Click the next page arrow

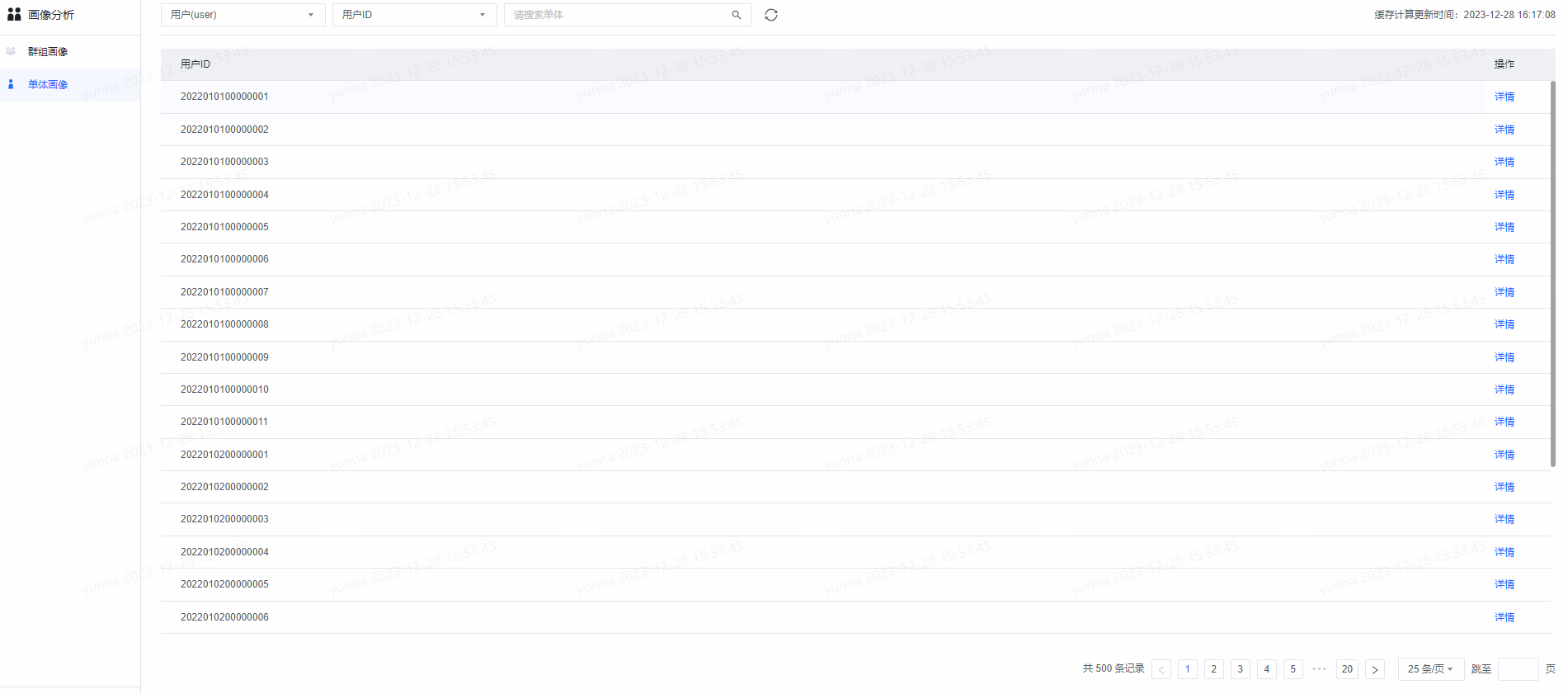[x=1375, y=669]
